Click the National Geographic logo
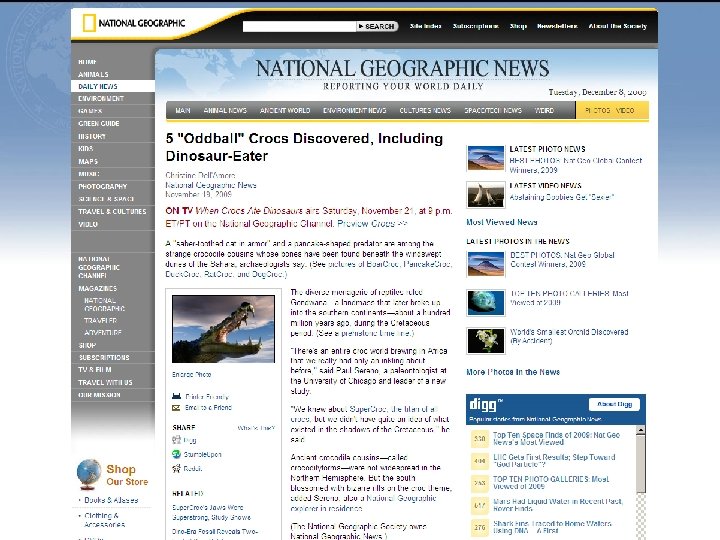The image size is (720, 540). click(x=134, y=23)
